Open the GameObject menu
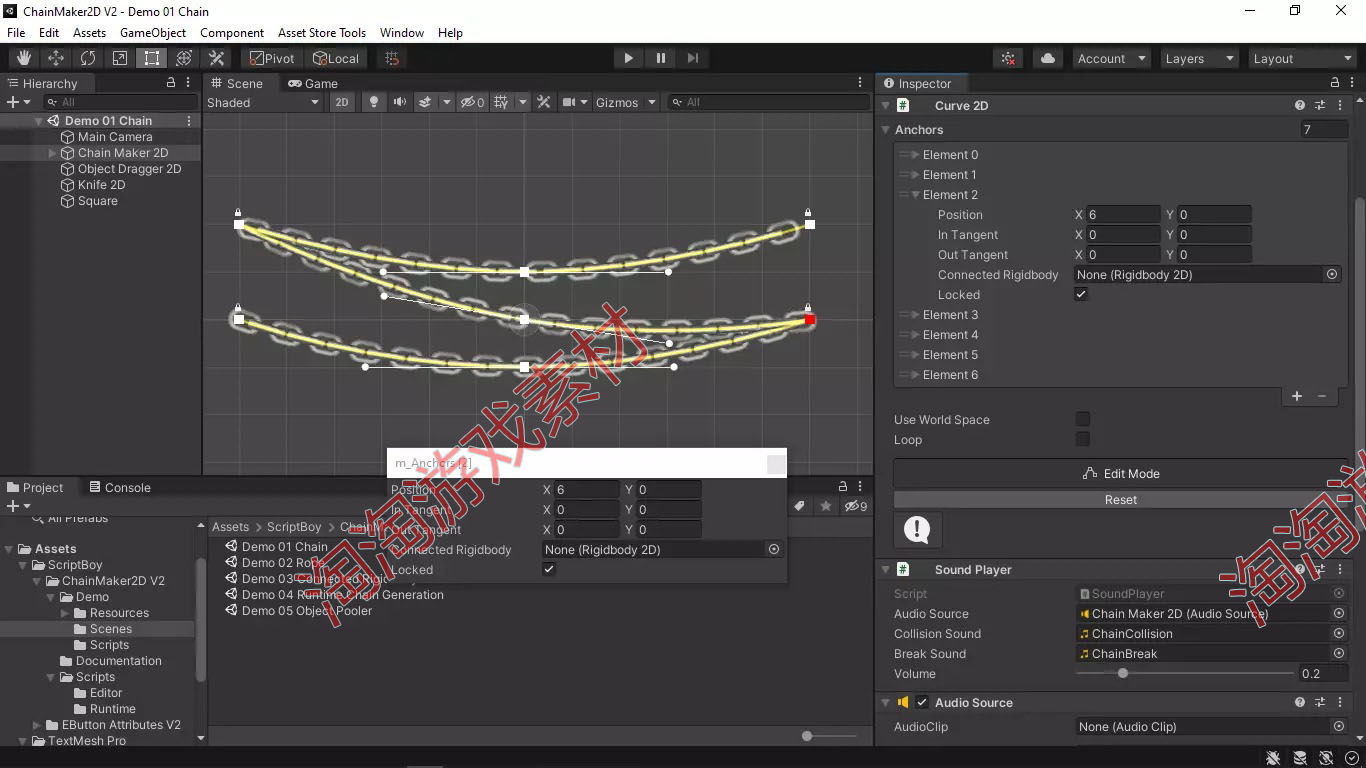The image size is (1366, 768). coord(153,32)
